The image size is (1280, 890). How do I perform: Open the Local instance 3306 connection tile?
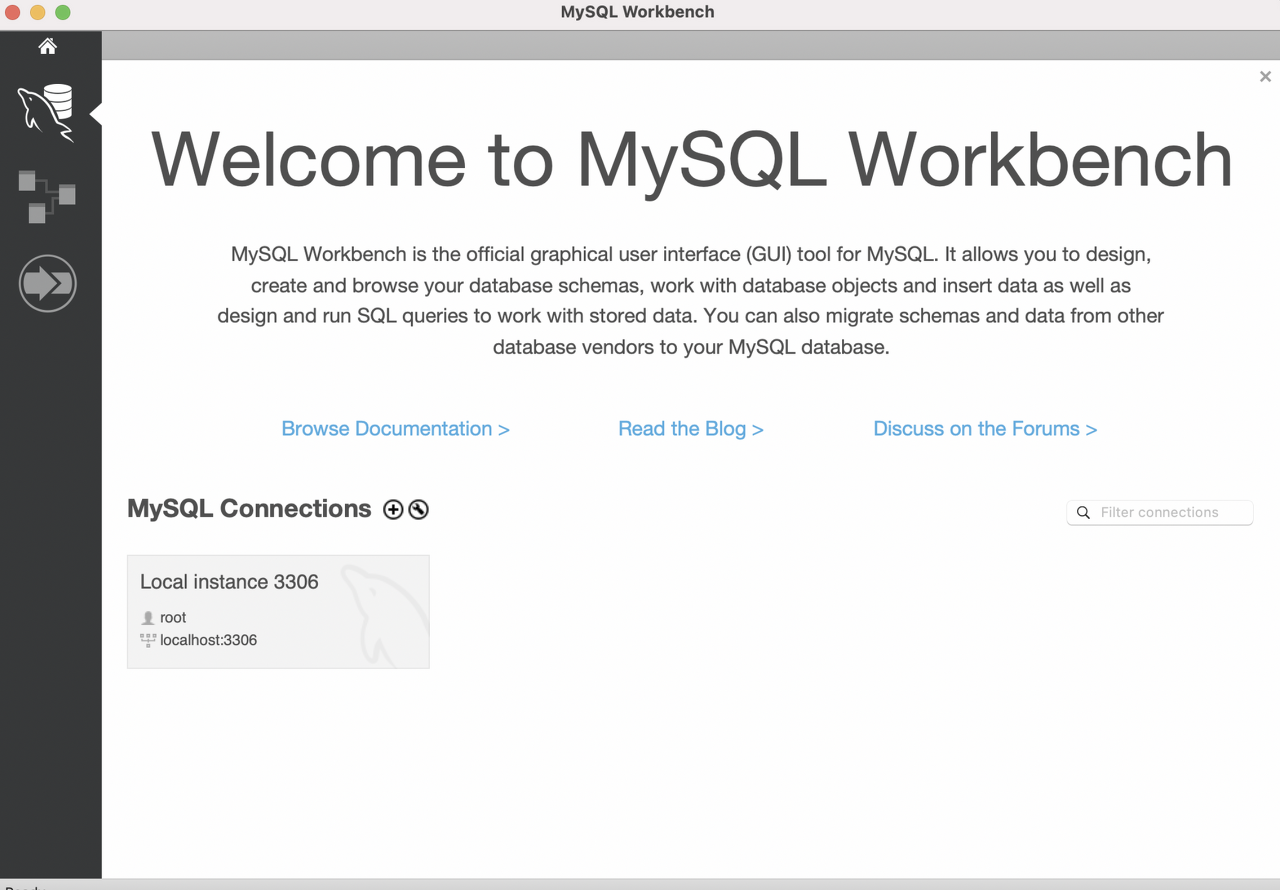[278, 612]
